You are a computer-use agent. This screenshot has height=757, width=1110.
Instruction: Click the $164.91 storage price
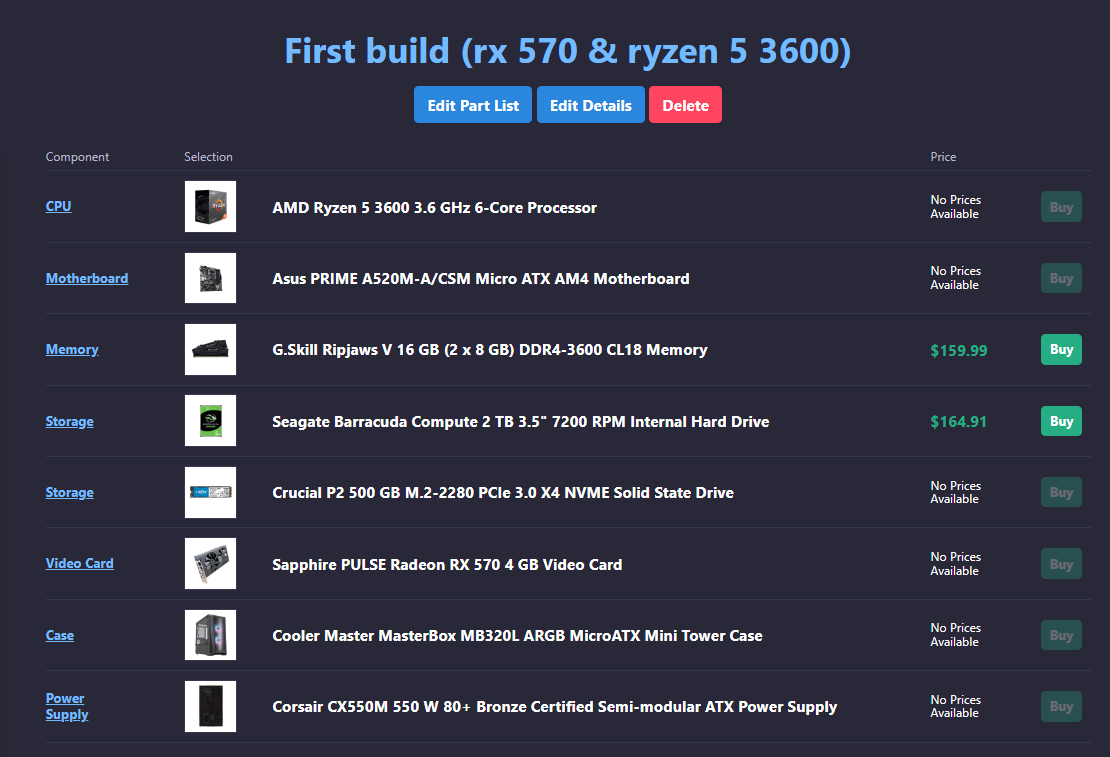coord(958,422)
